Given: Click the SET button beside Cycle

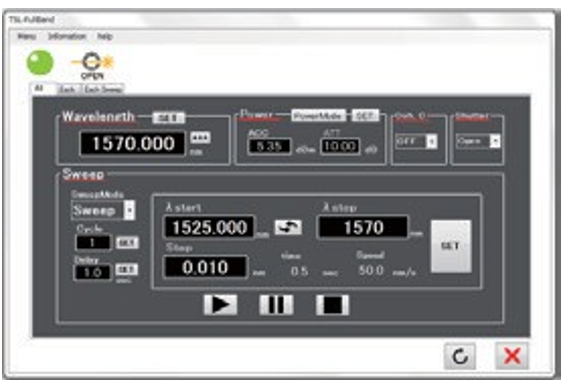Looking at the screenshot, I should [127, 243].
